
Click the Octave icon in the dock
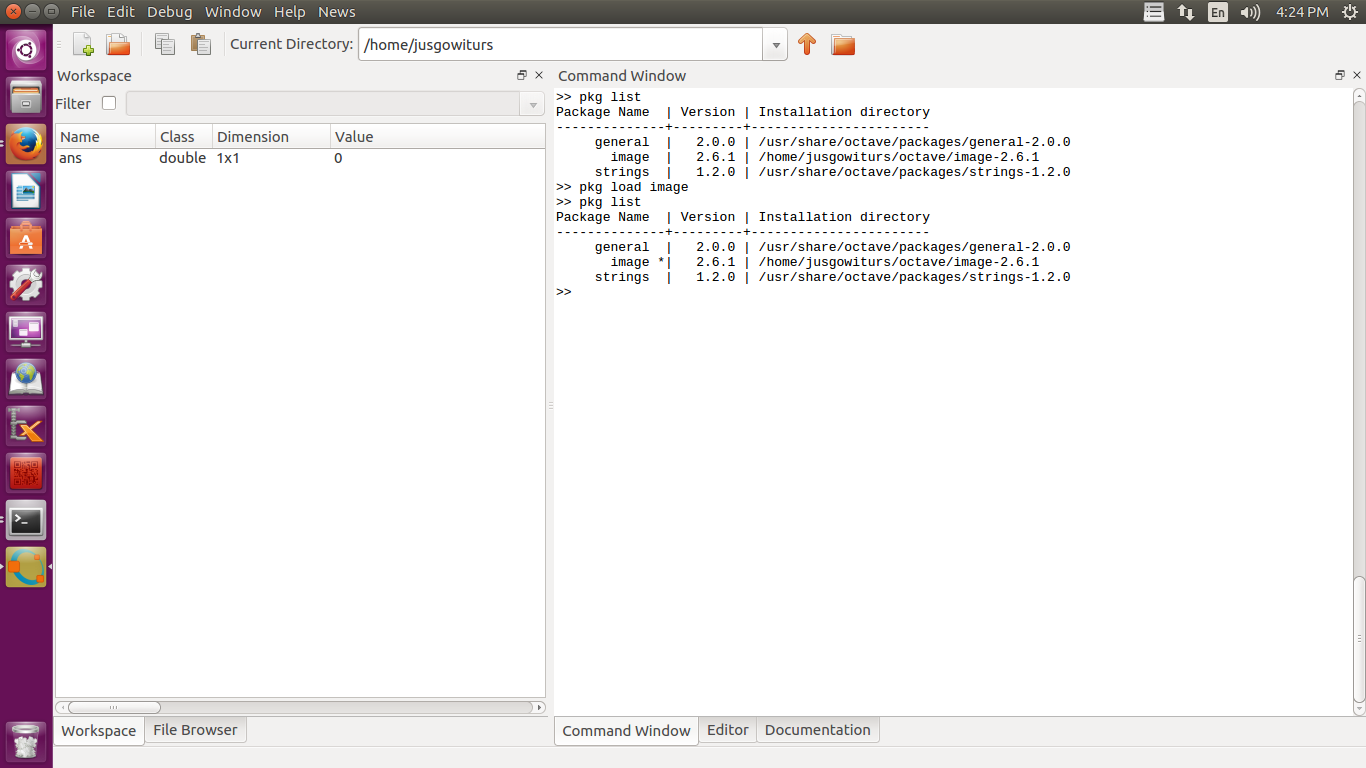click(26, 567)
